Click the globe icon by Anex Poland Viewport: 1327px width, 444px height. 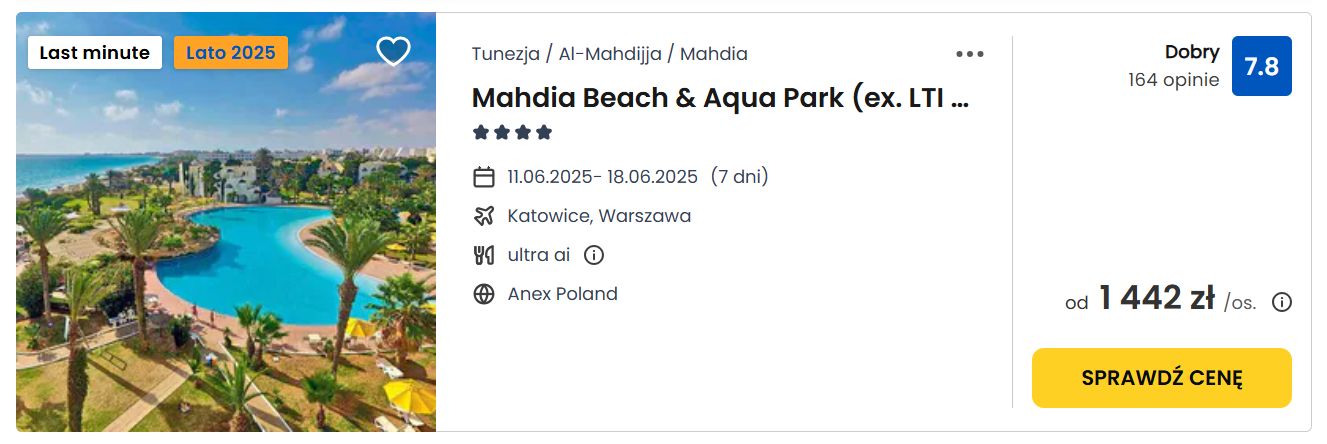click(x=484, y=294)
